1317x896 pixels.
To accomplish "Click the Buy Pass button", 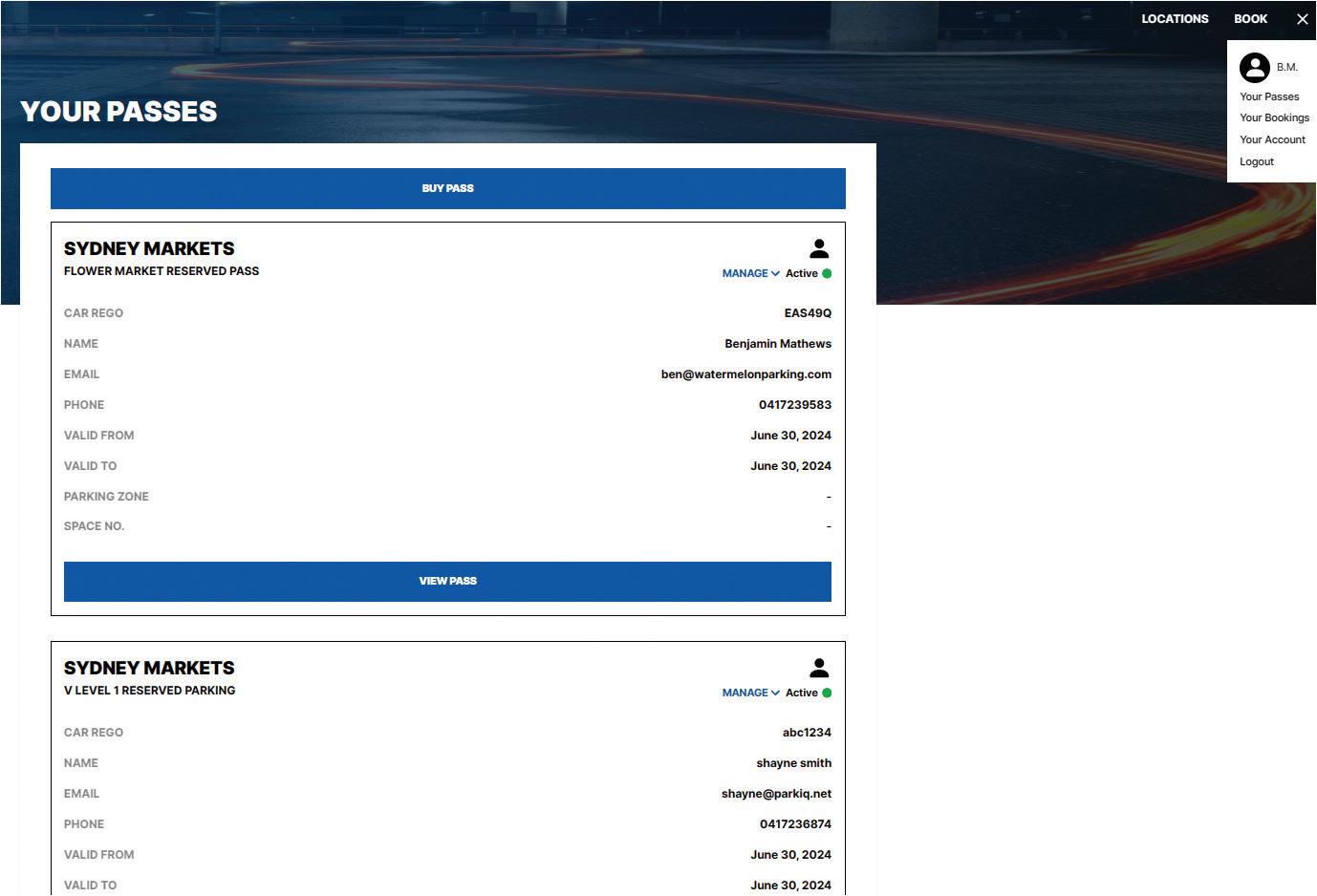I will (x=448, y=189).
